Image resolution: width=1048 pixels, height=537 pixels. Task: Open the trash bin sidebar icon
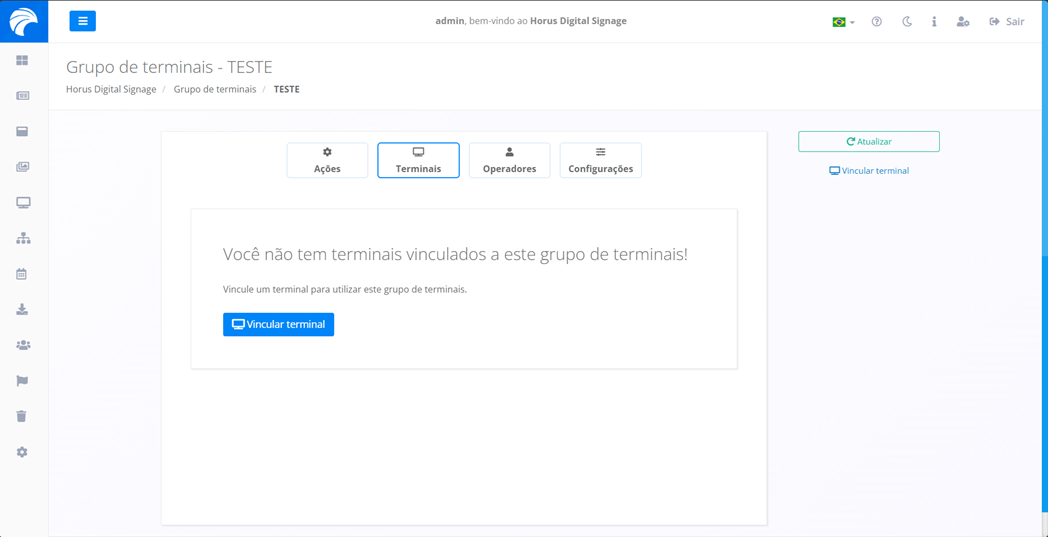(22, 416)
